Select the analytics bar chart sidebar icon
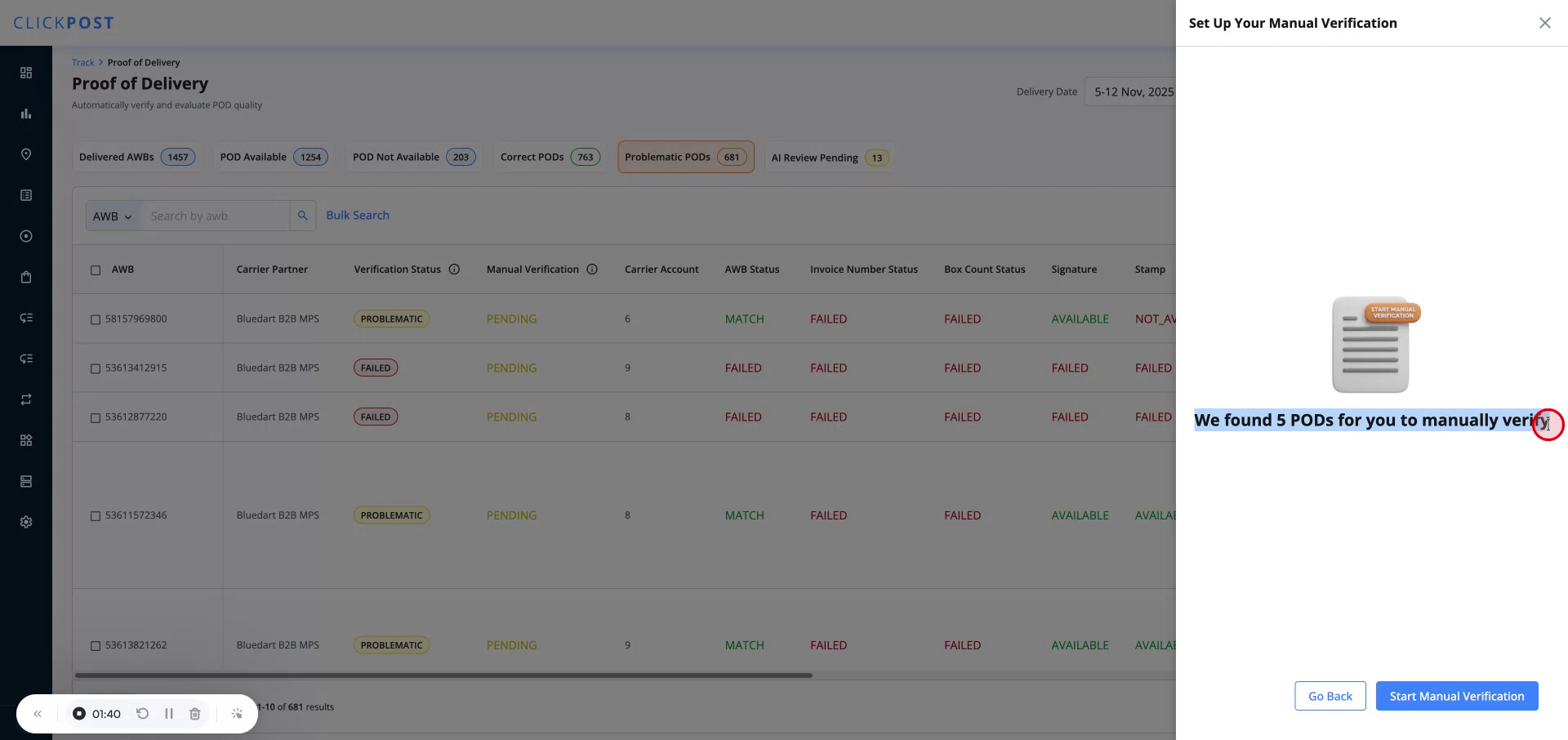 (25, 114)
